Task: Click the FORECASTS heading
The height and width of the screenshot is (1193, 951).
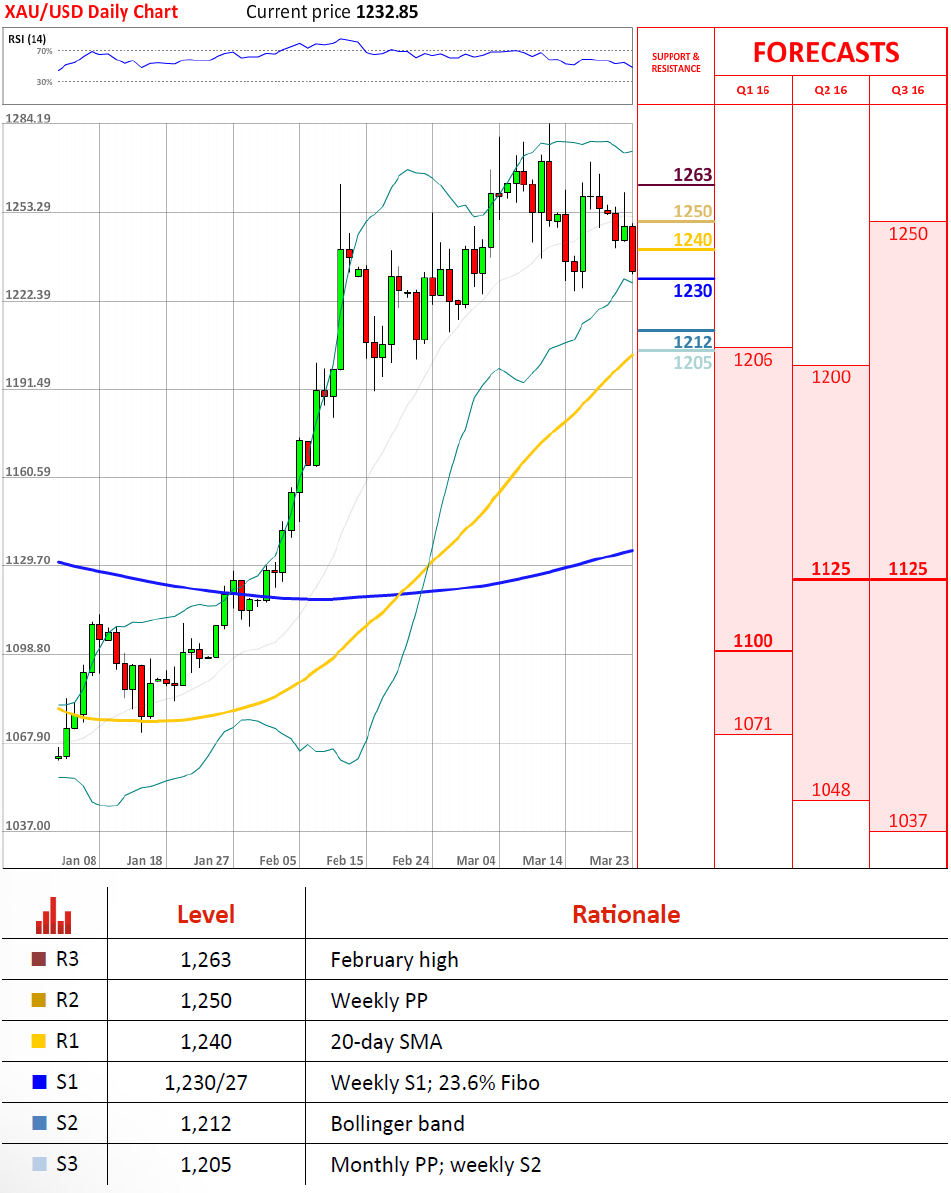Action: tap(826, 52)
